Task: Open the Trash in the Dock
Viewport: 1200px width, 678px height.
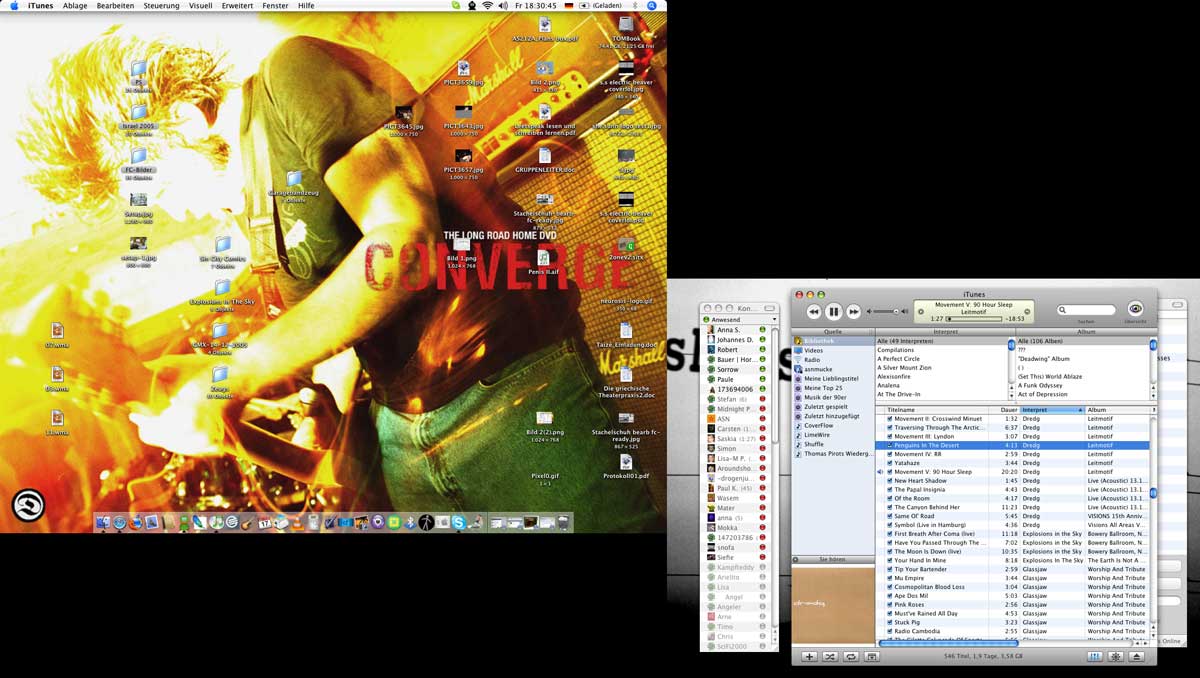Action: pos(563,522)
